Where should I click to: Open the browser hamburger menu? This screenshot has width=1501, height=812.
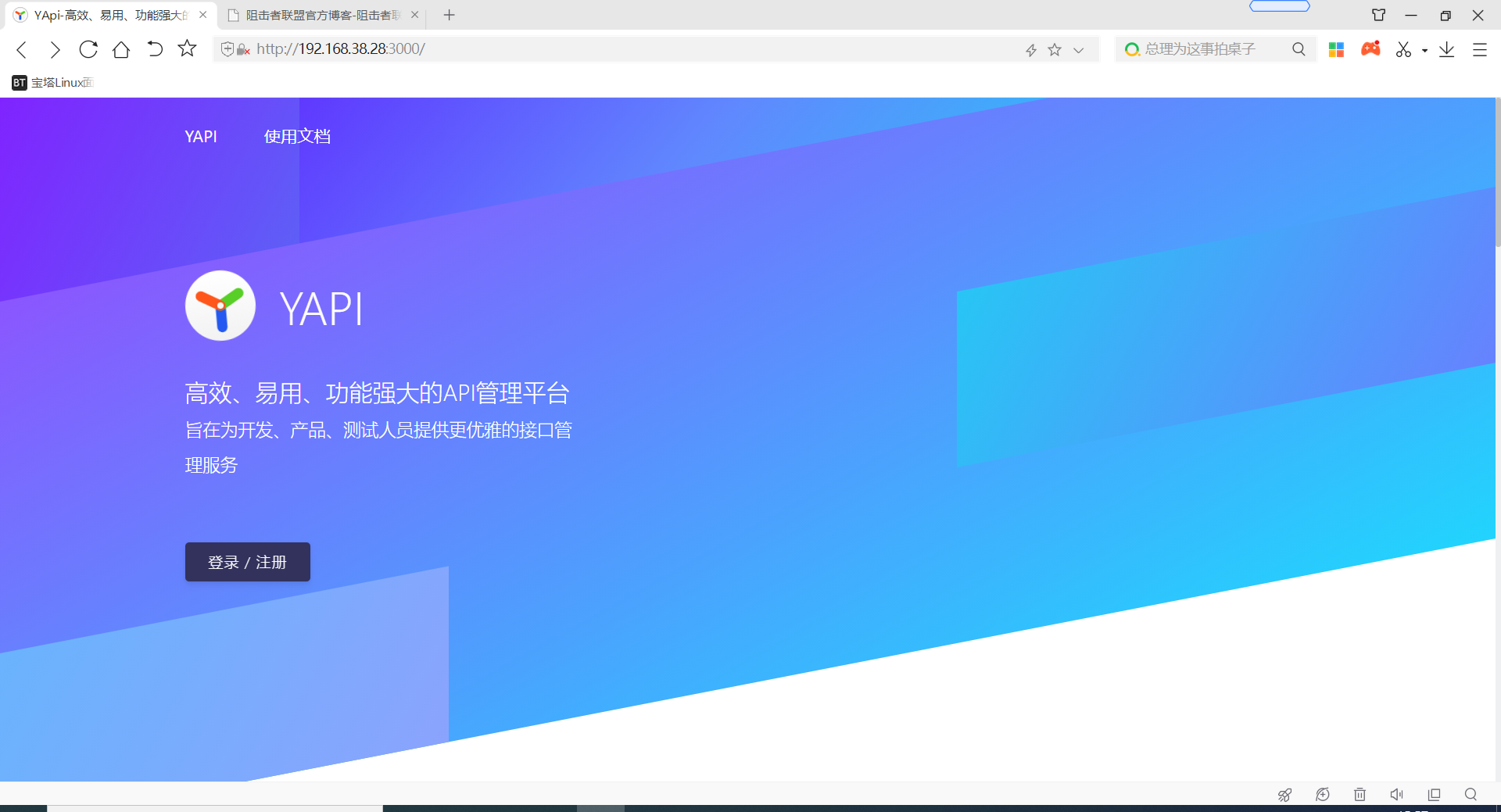point(1480,49)
